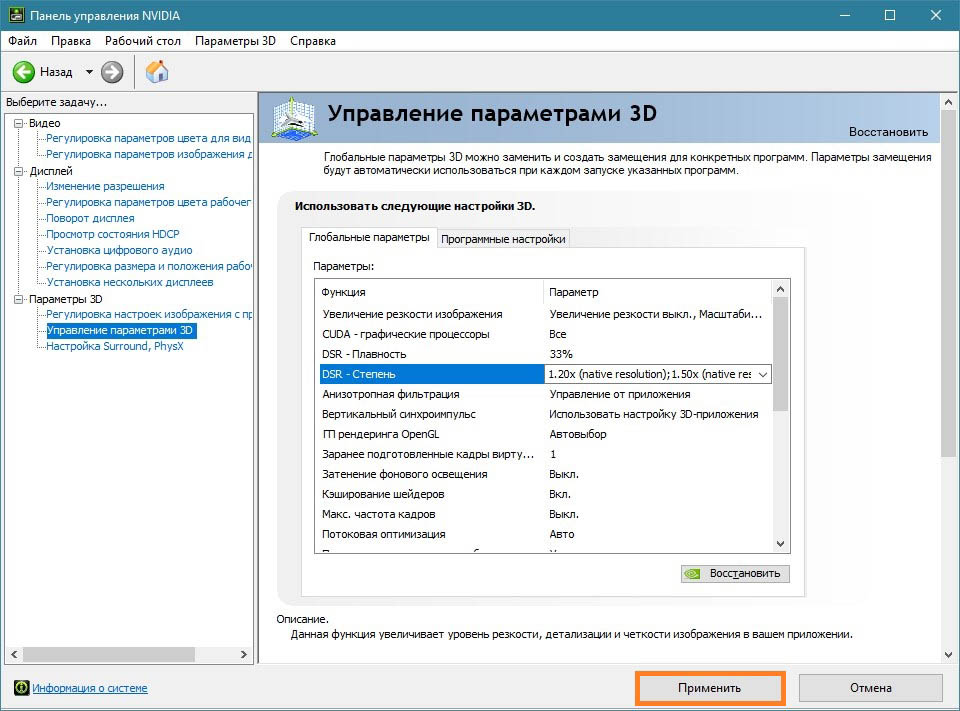This screenshot has width=960, height=711.
Task: Collapse the Параметры 3D tree node
Action: click(18, 299)
